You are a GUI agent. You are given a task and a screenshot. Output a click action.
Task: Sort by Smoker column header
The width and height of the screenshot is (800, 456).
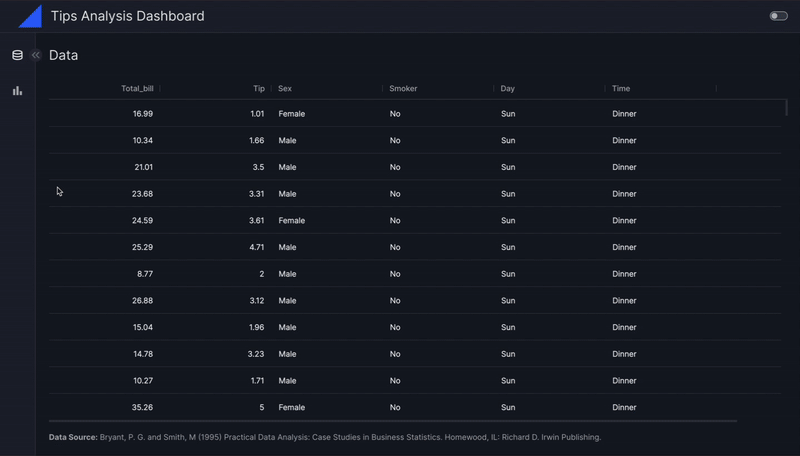point(403,89)
